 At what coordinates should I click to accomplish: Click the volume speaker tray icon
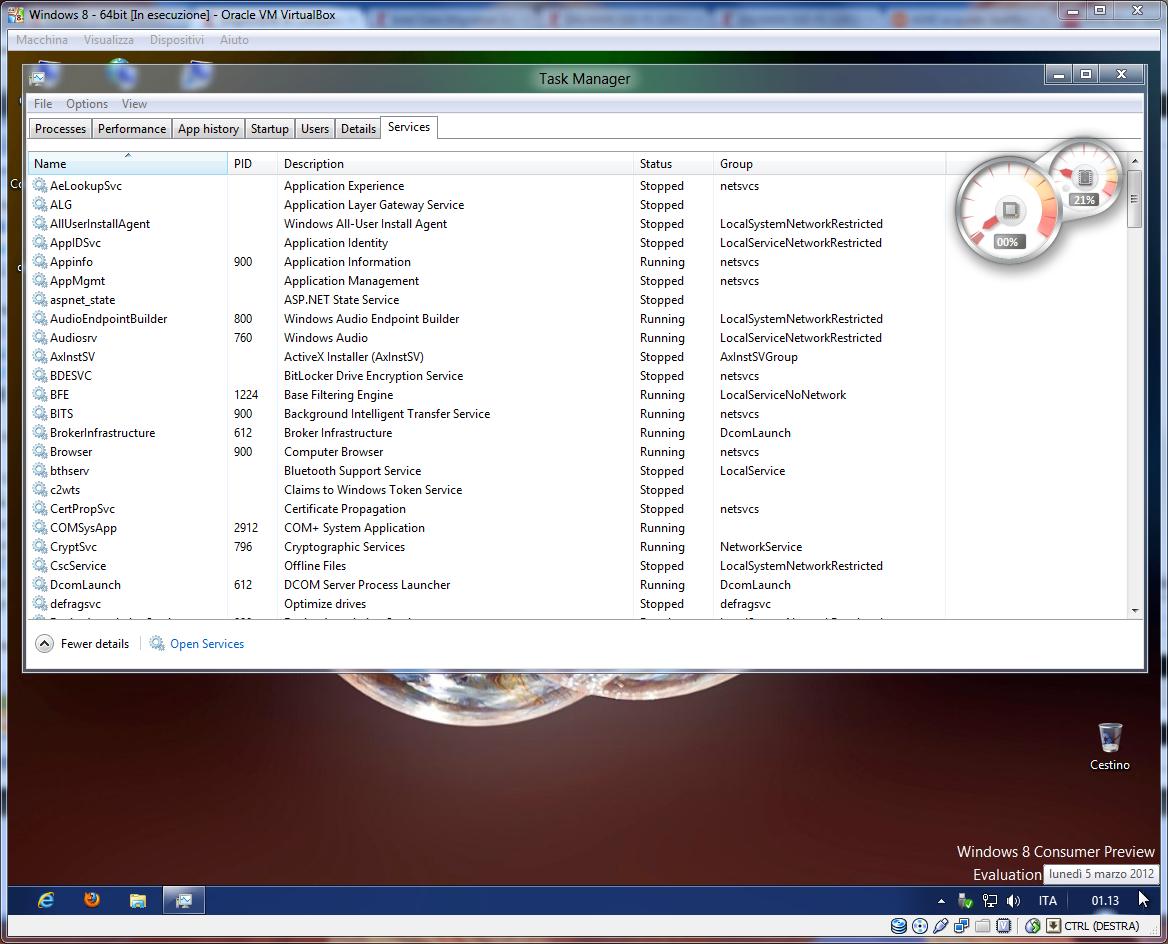1013,901
